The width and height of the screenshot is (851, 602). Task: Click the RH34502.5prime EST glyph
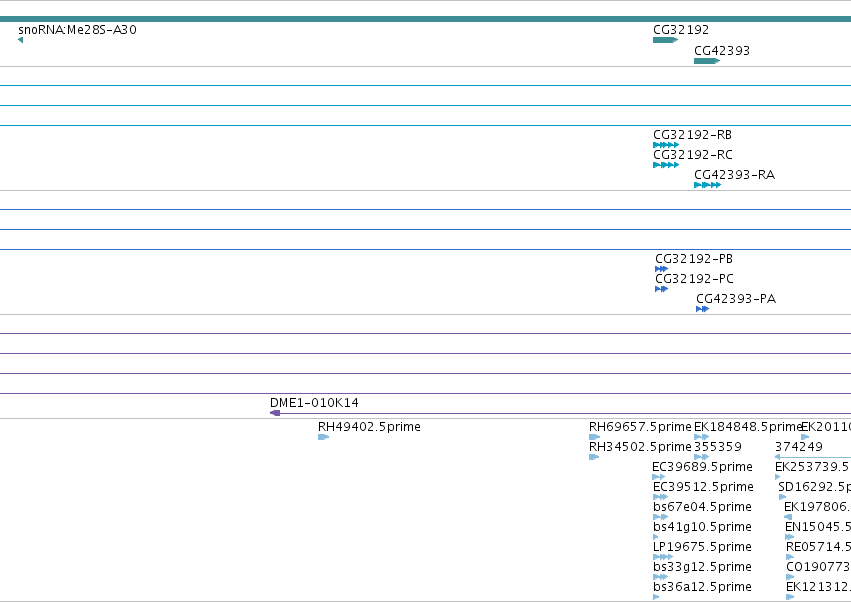[594, 457]
